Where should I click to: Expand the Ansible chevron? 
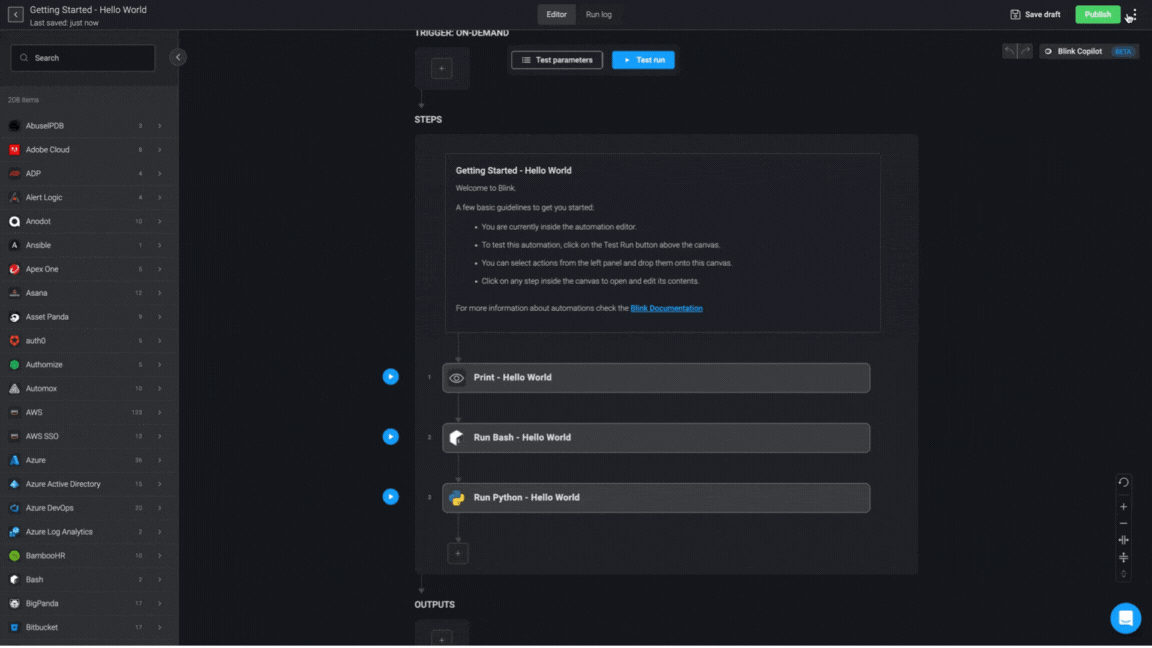[159, 245]
